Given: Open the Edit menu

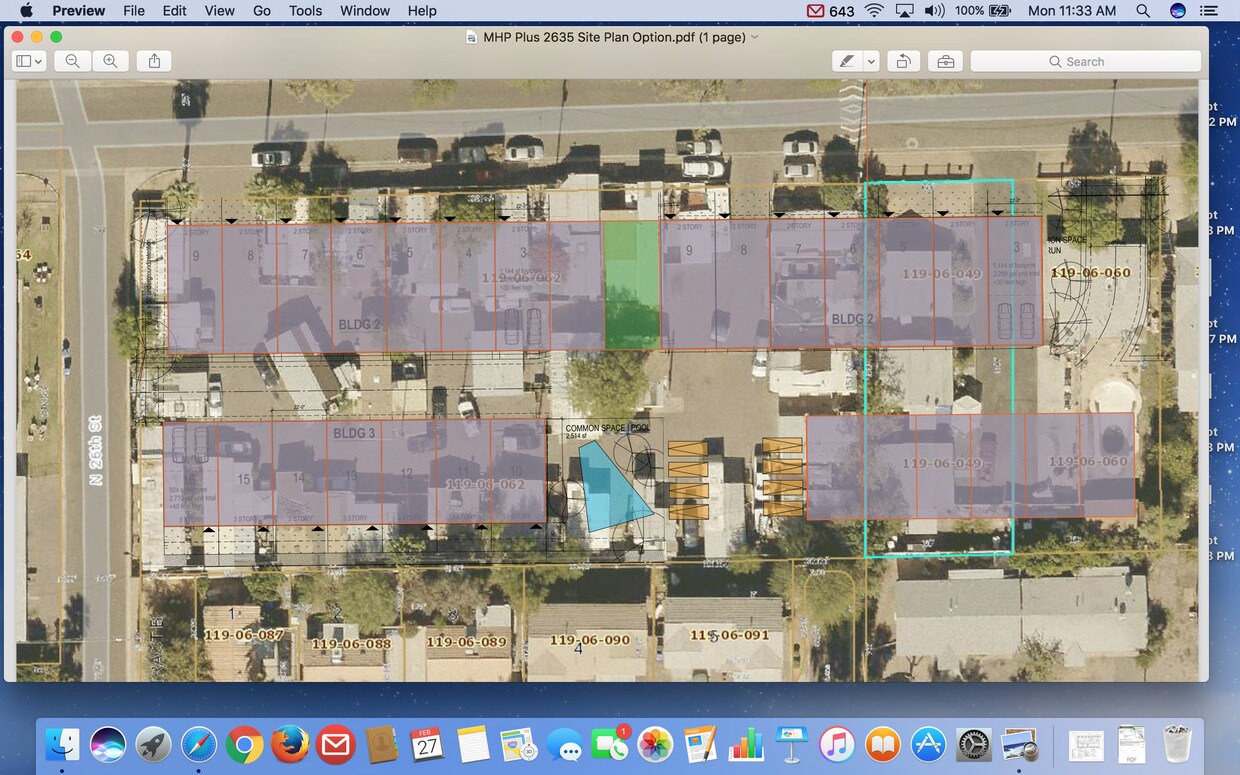Looking at the screenshot, I should [x=174, y=11].
